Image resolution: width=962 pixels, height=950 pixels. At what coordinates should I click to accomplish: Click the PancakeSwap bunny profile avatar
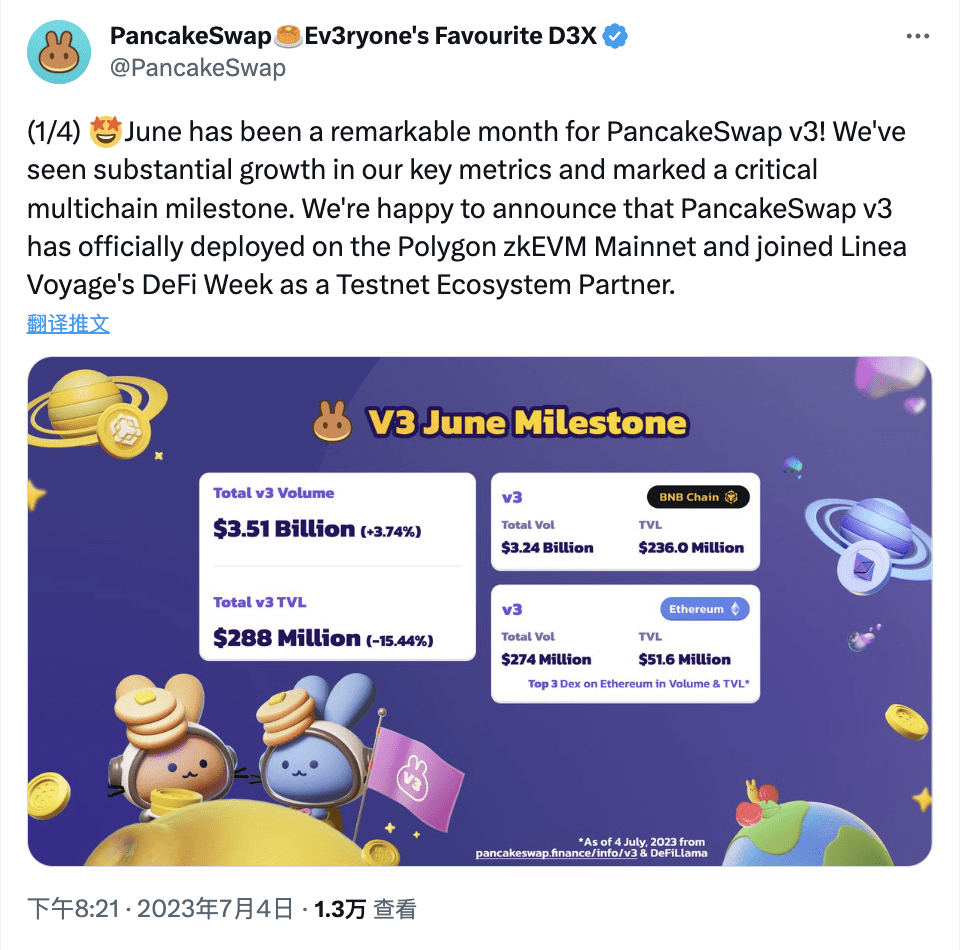pos(58,51)
